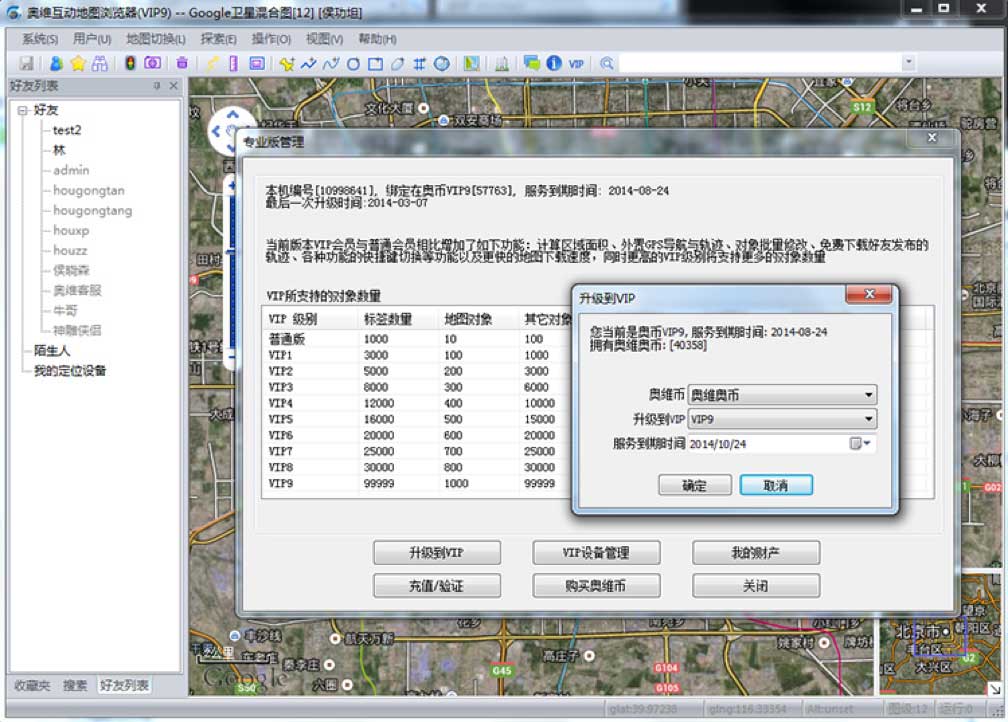
Task: Select friend hougongtang in the list
Action: point(92,210)
